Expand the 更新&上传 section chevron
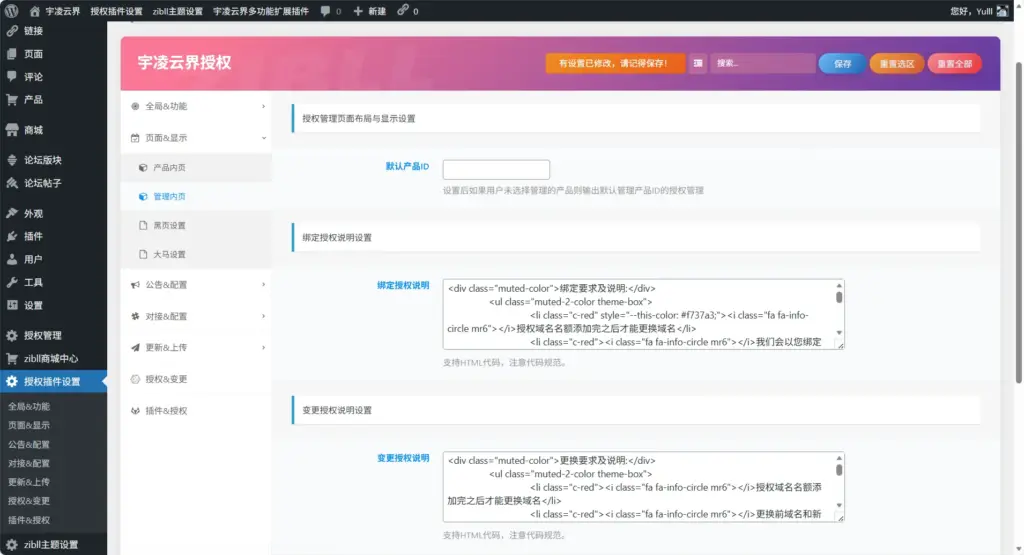This screenshot has width=1024, height=555. (x=263, y=347)
